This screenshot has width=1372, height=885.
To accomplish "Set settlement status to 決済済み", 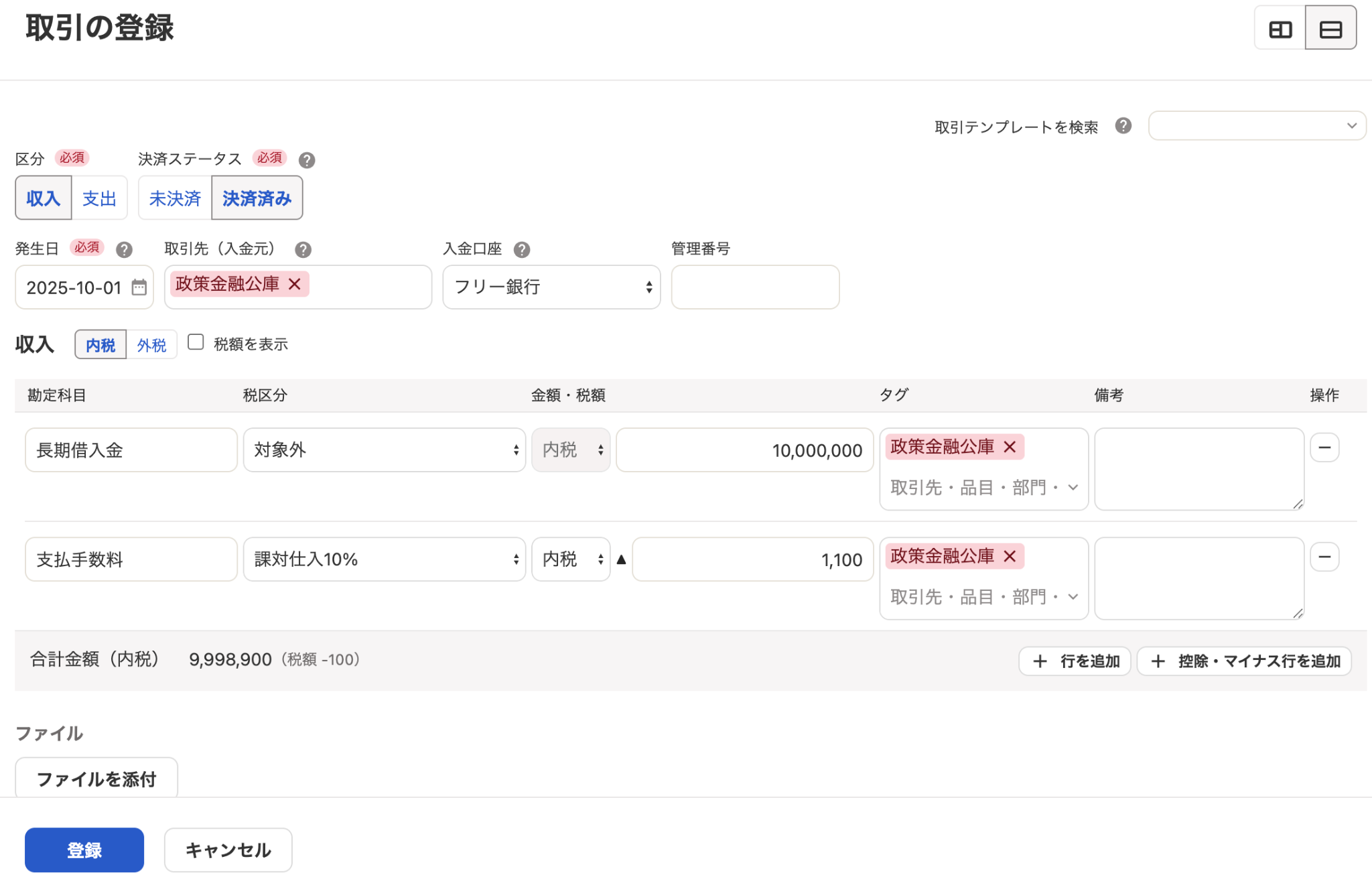I will [257, 198].
